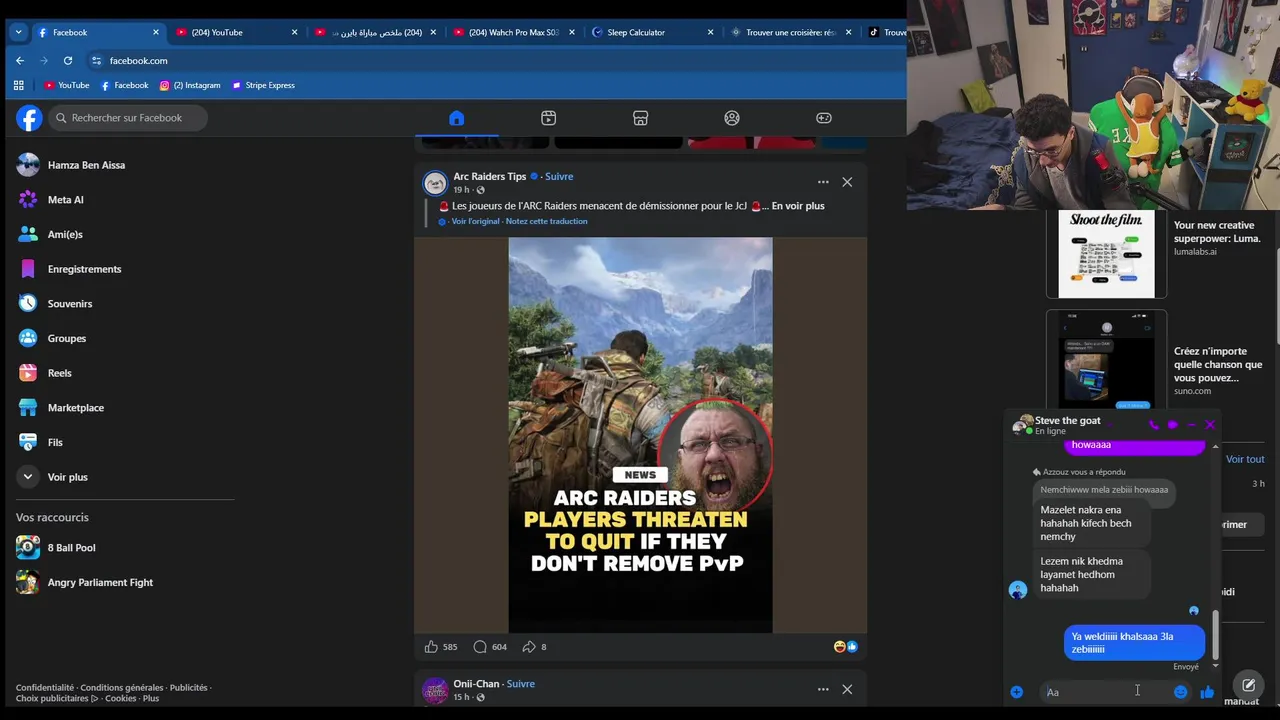Open options menu on Onii-Chan post
This screenshot has height=720, width=1280.
click(x=823, y=689)
